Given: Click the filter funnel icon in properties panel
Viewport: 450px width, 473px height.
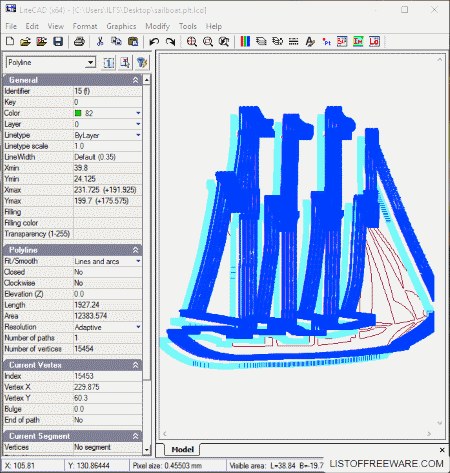Looking at the screenshot, I should [142, 63].
